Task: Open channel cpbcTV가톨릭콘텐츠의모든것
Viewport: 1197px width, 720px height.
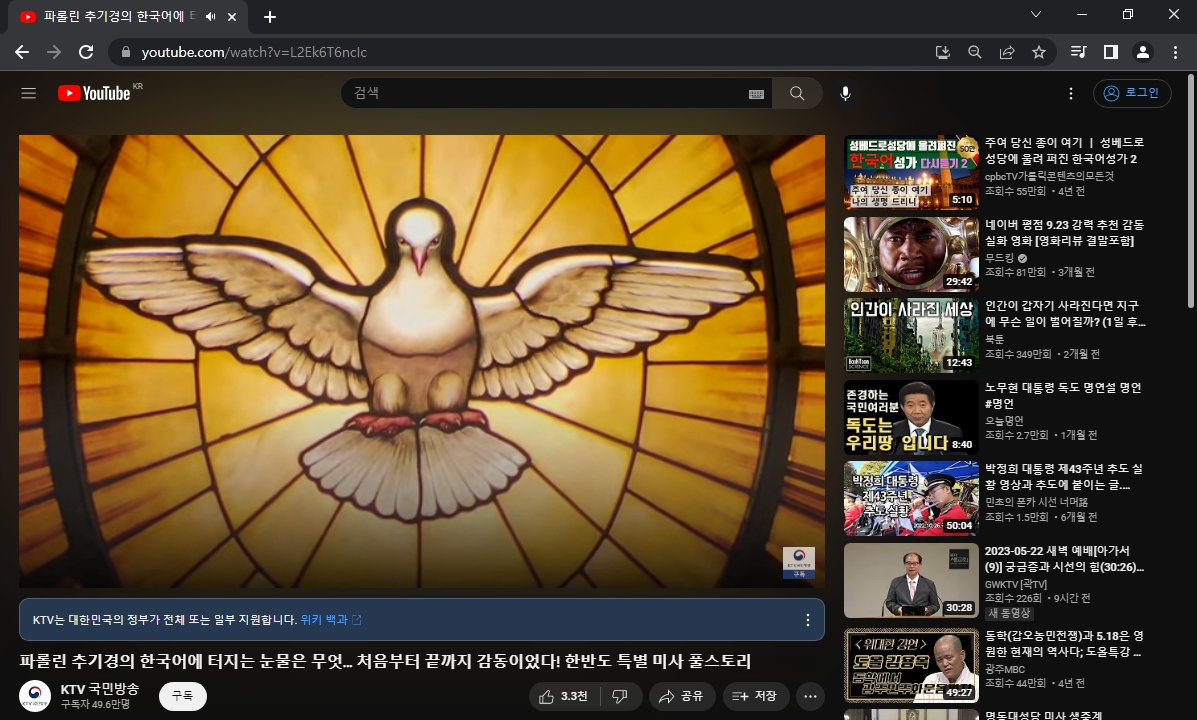Action: [x=1049, y=176]
